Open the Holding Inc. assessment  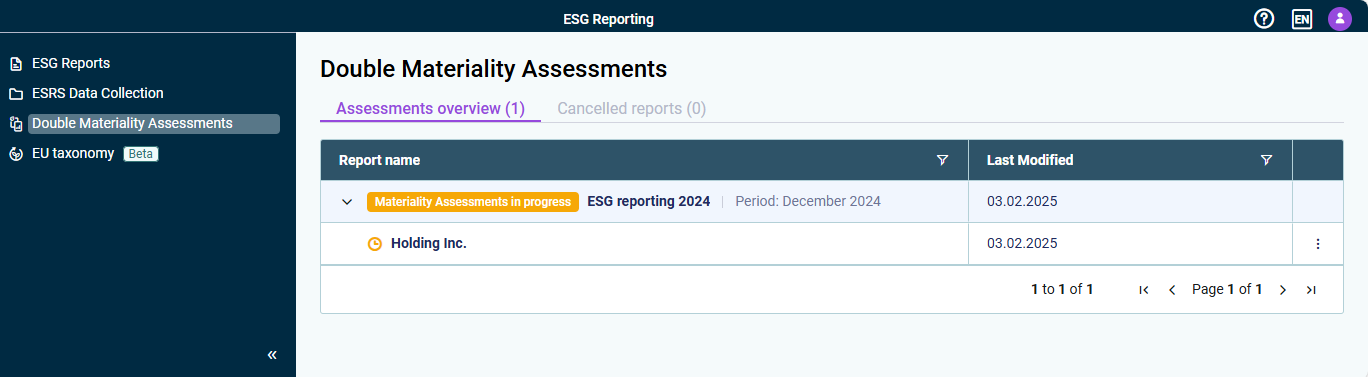click(x=429, y=243)
